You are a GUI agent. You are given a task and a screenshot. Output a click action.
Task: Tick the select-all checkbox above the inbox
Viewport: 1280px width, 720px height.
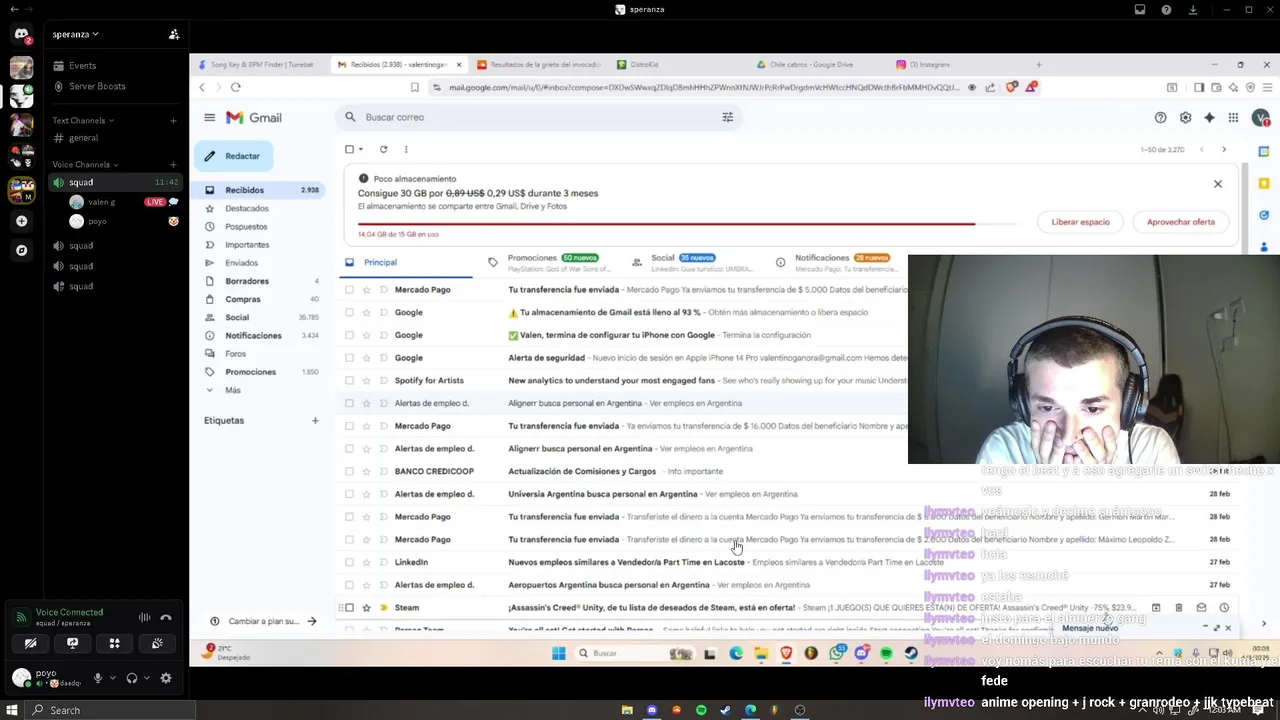pyautogui.click(x=349, y=149)
